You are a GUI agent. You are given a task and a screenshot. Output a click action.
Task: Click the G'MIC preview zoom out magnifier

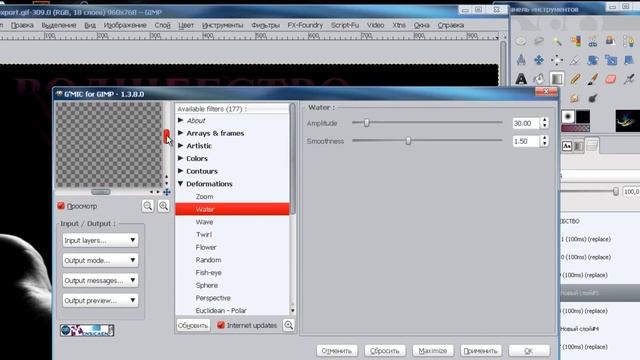click(x=148, y=206)
